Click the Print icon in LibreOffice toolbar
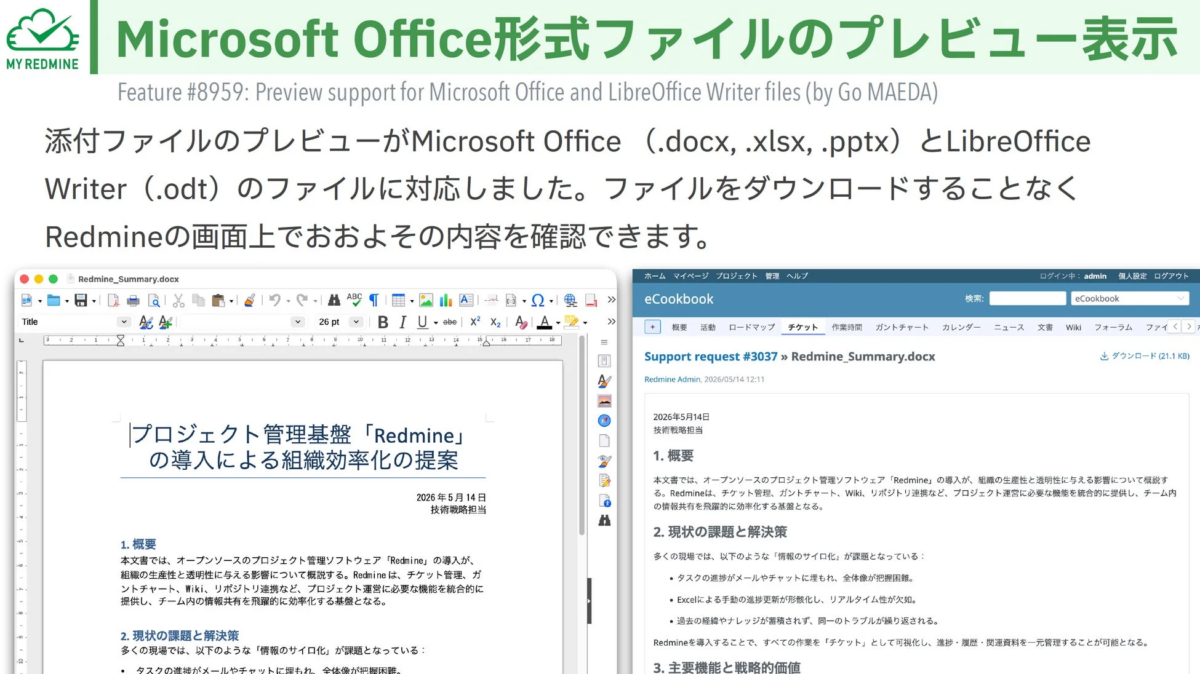 tap(133, 299)
